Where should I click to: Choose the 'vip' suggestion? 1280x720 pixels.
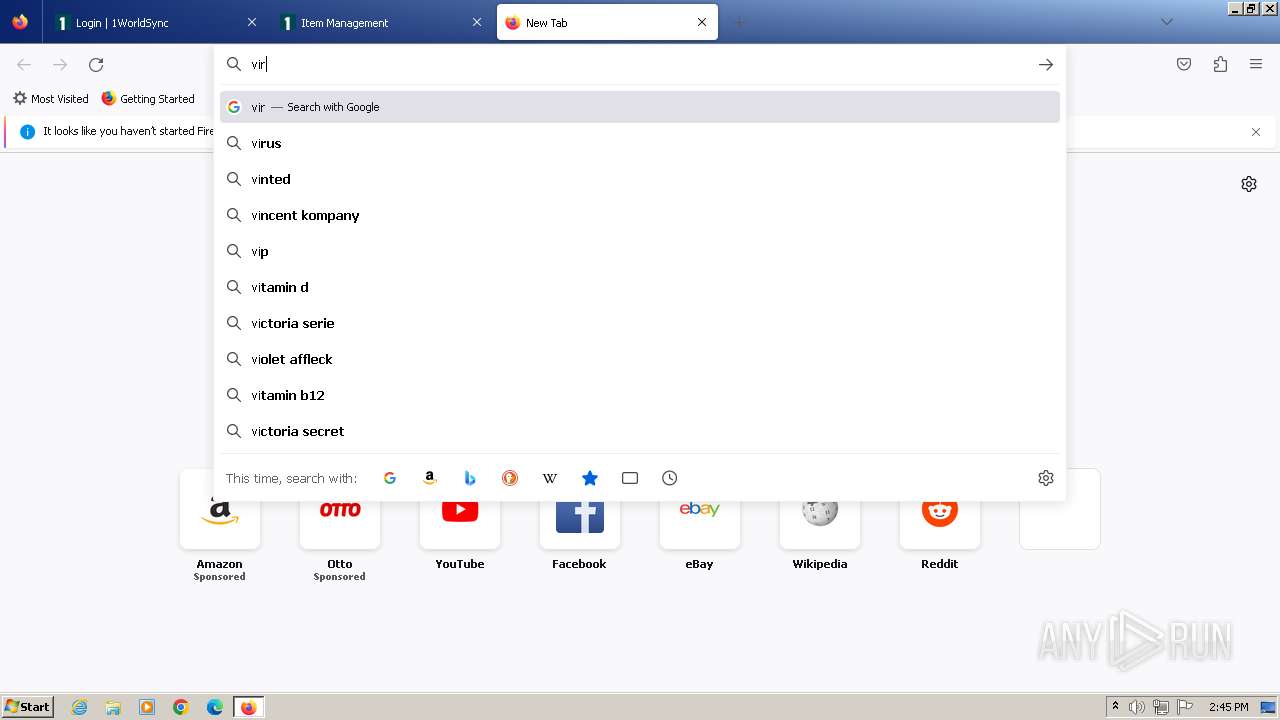[x=640, y=251]
